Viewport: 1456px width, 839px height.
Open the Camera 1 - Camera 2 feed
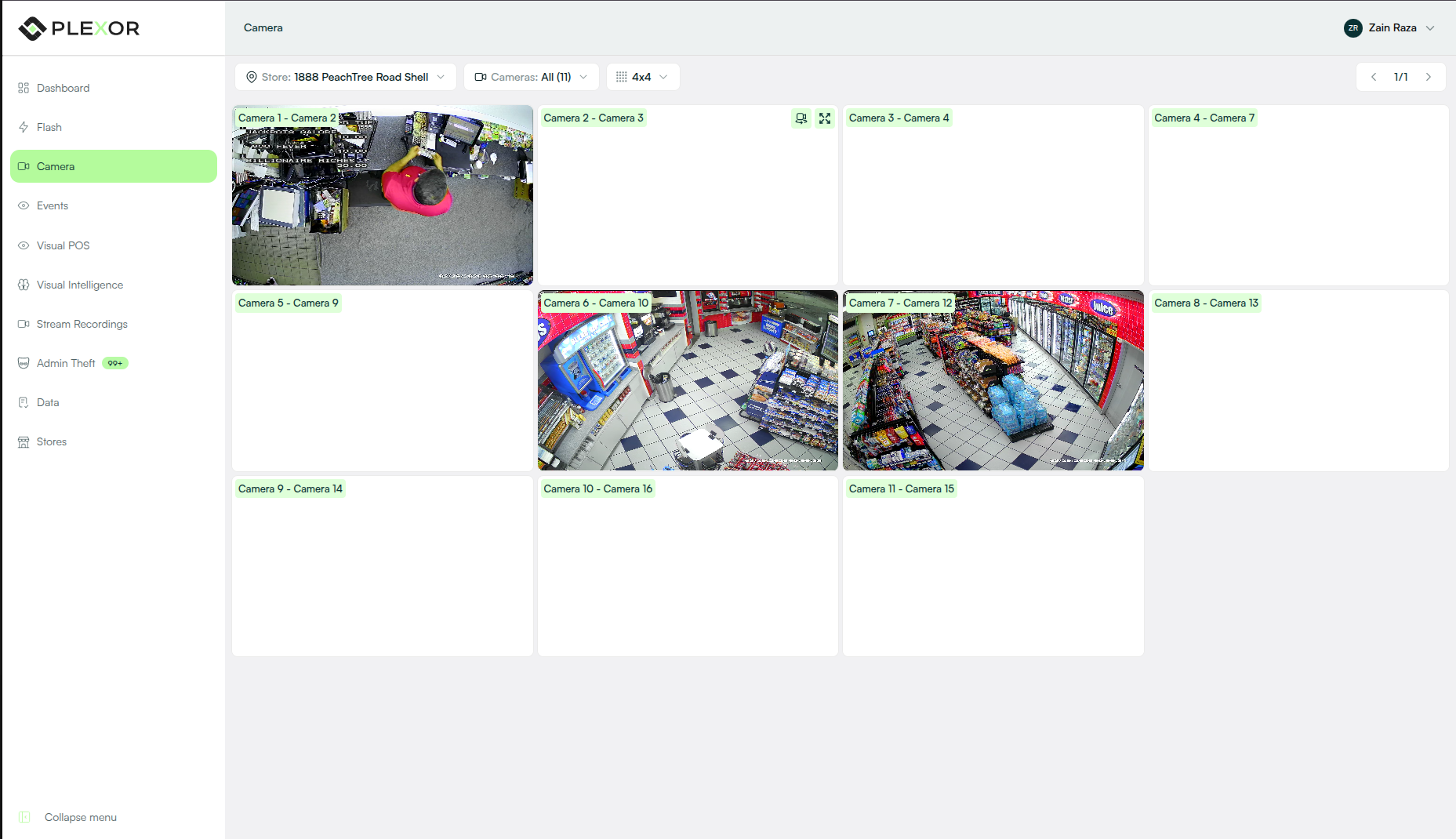tap(383, 195)
